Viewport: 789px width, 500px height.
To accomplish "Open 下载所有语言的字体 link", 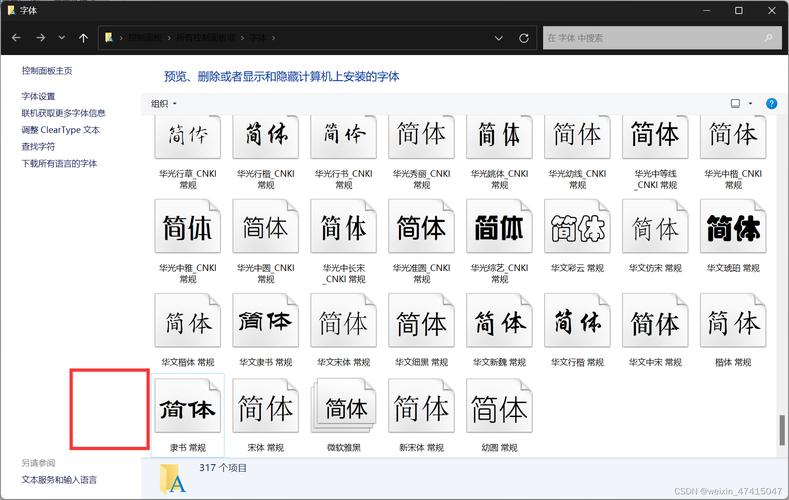I will pos(59,163).
